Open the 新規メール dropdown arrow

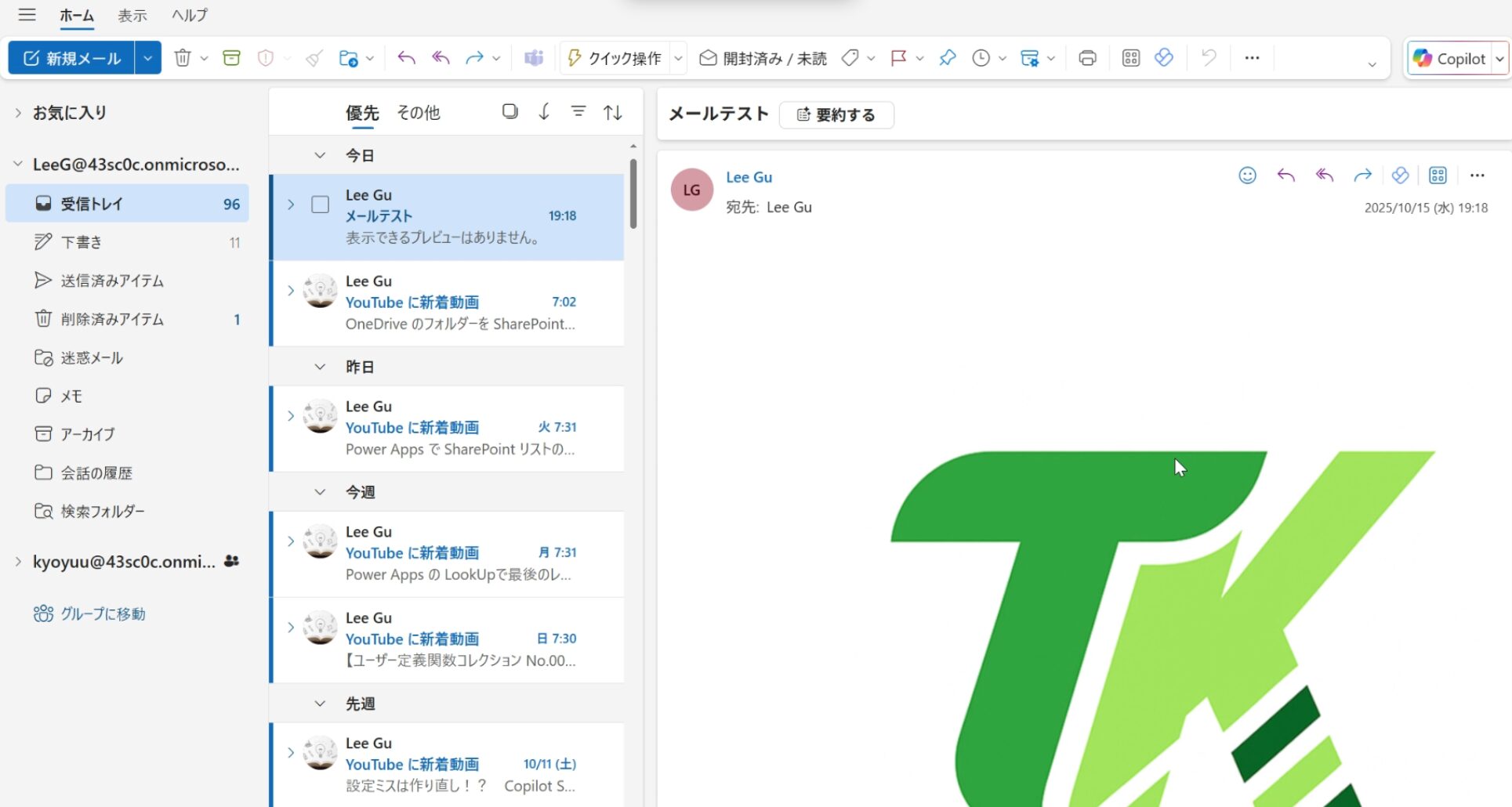(147, 58)
